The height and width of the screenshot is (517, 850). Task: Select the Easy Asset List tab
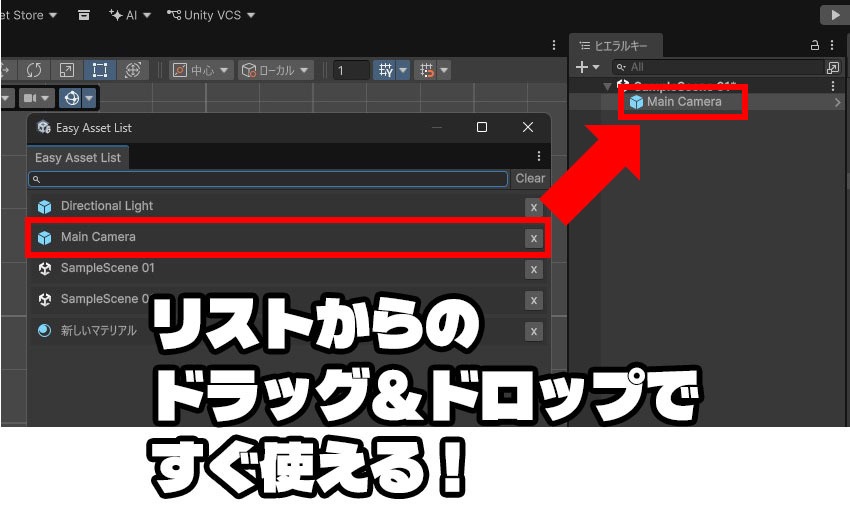click(x=78, y=158)
